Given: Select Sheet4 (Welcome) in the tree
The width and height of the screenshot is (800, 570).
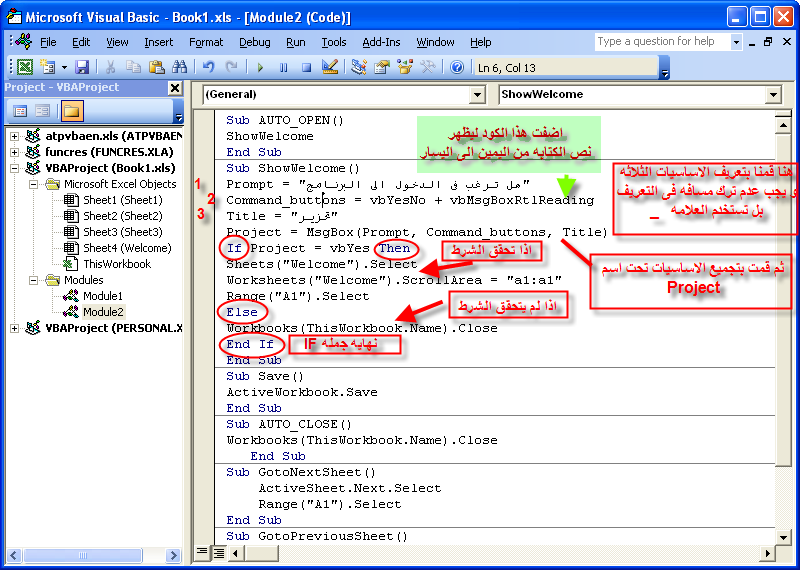Looking at the screenshot, I should 127,248.
